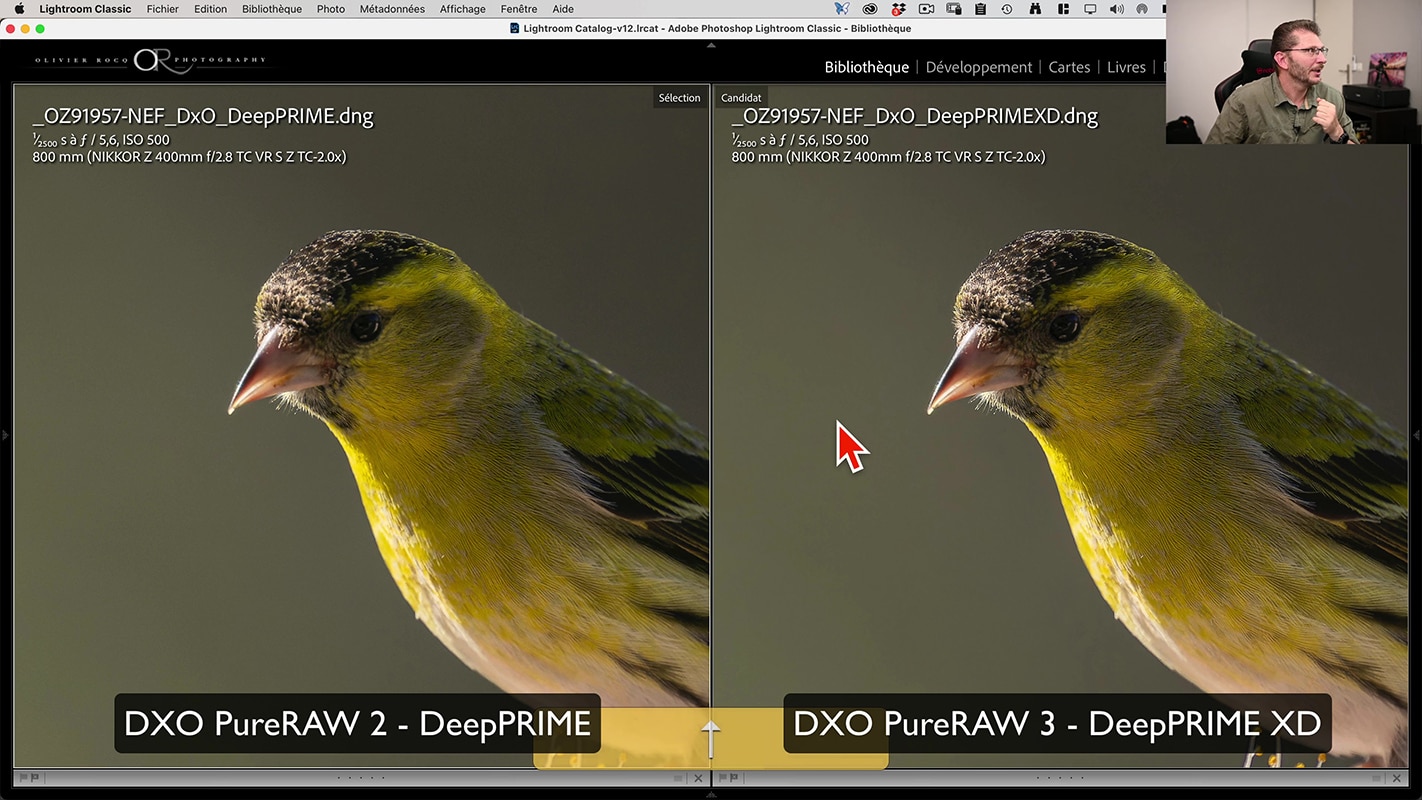Expand the right panel with its side arrow

point(1417,435)
